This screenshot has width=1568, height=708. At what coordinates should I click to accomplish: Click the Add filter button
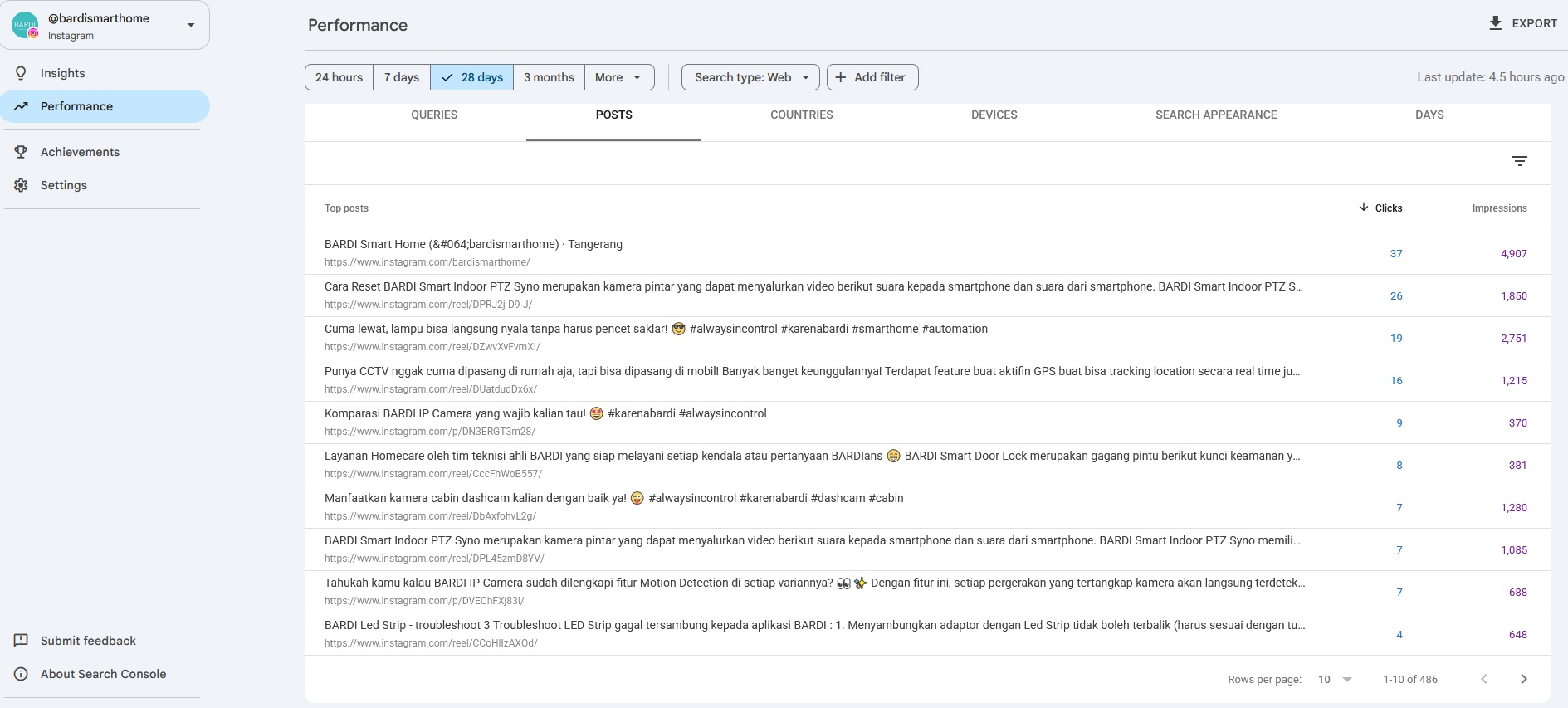click(x=872, y=77)
